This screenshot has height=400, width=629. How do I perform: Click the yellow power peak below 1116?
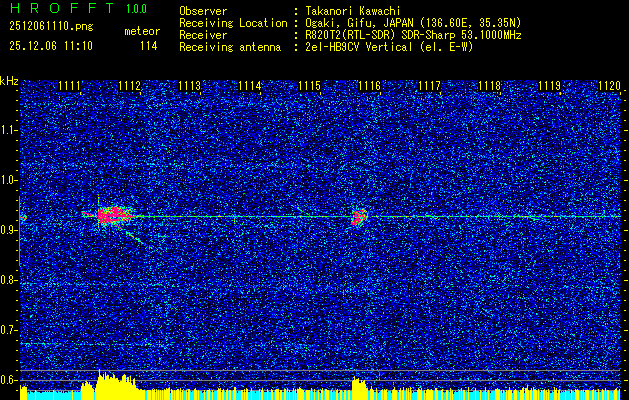coord(359,388)
